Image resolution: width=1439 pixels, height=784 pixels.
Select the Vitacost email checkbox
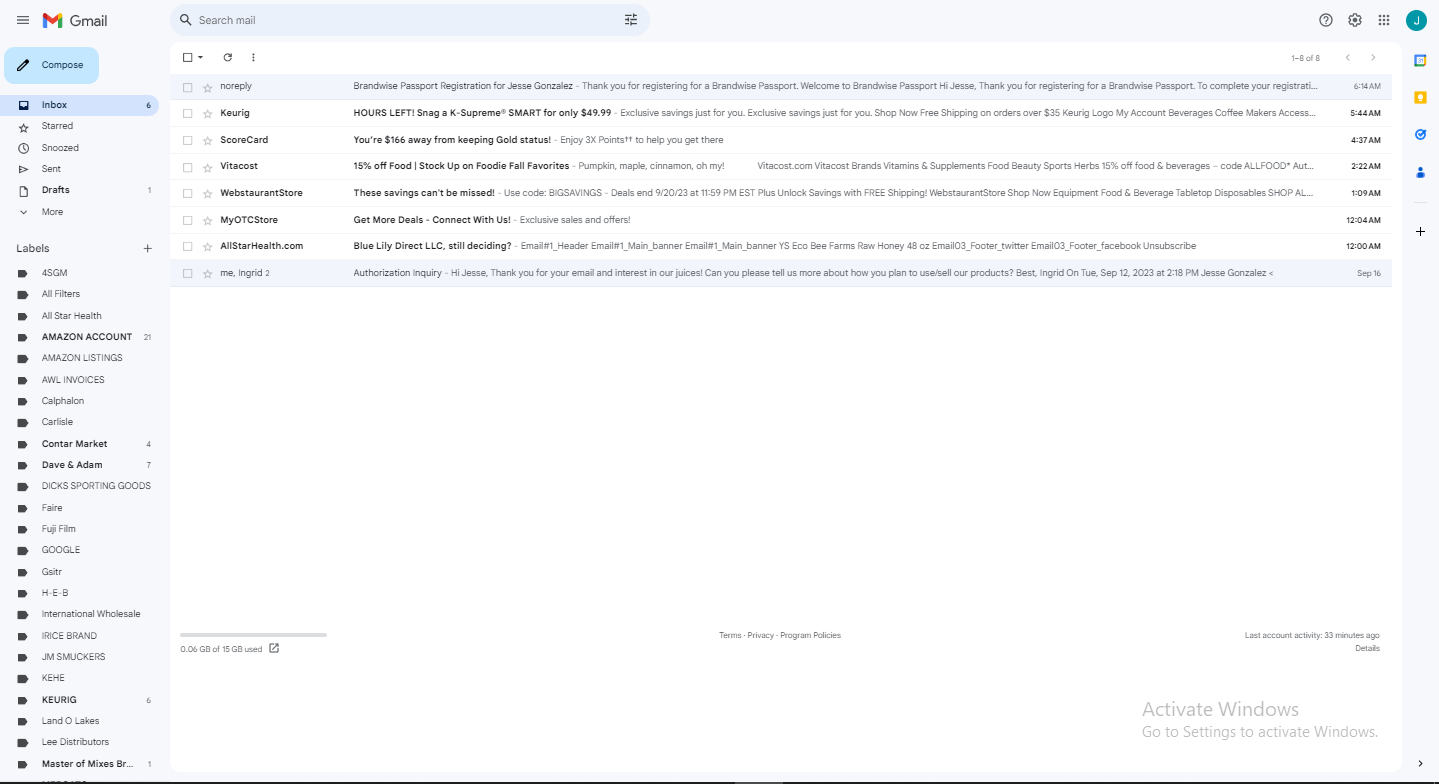pos(187,167)
